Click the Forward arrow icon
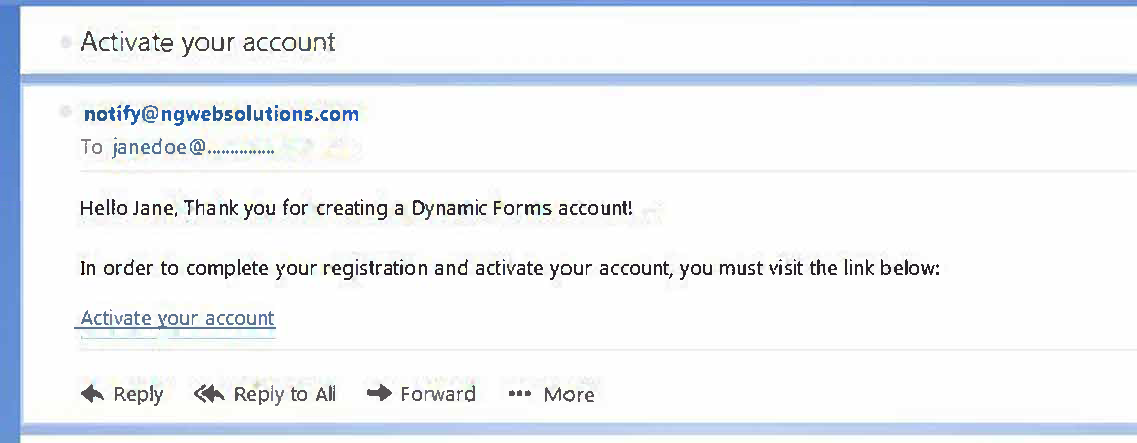 click(379, 394)
